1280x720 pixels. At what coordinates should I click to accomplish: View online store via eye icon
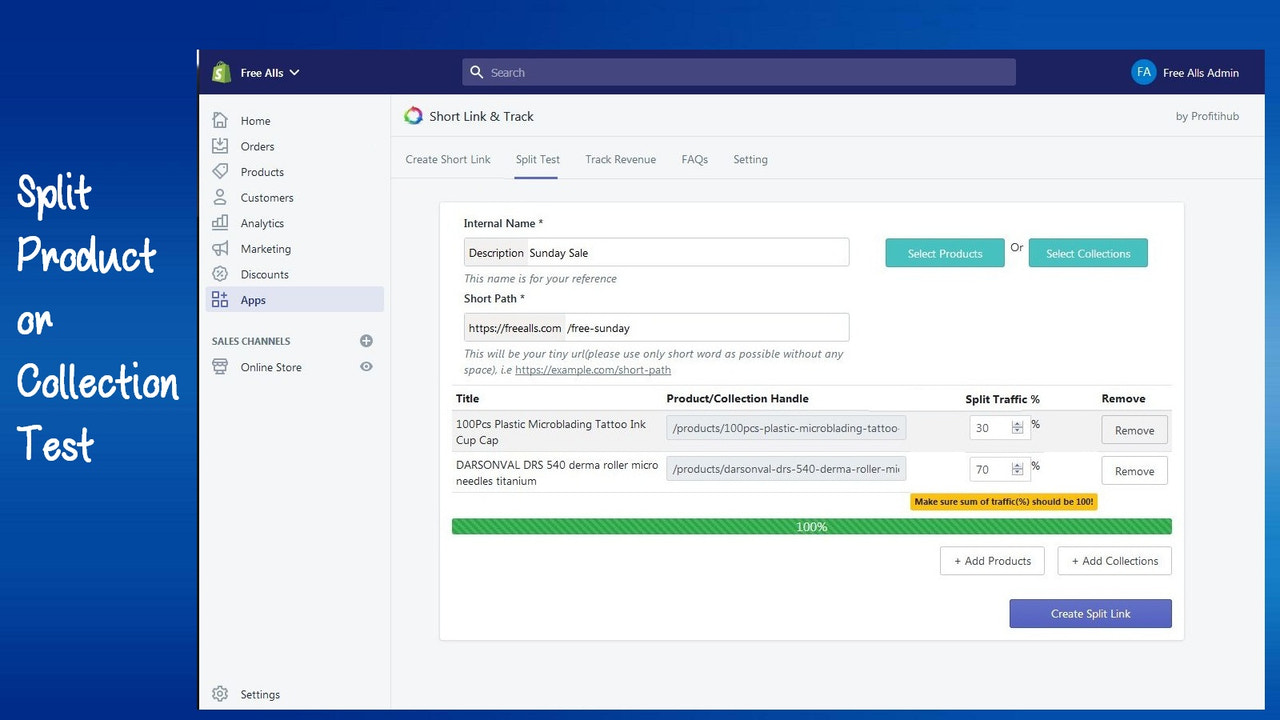[x=366, y=367]
